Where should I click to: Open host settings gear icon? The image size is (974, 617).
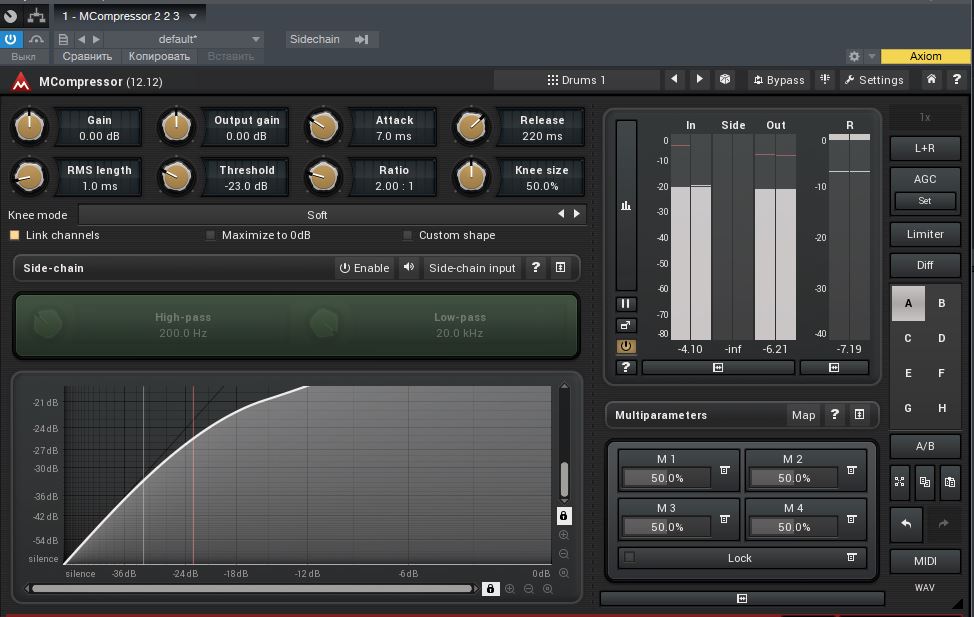[854, 56]
